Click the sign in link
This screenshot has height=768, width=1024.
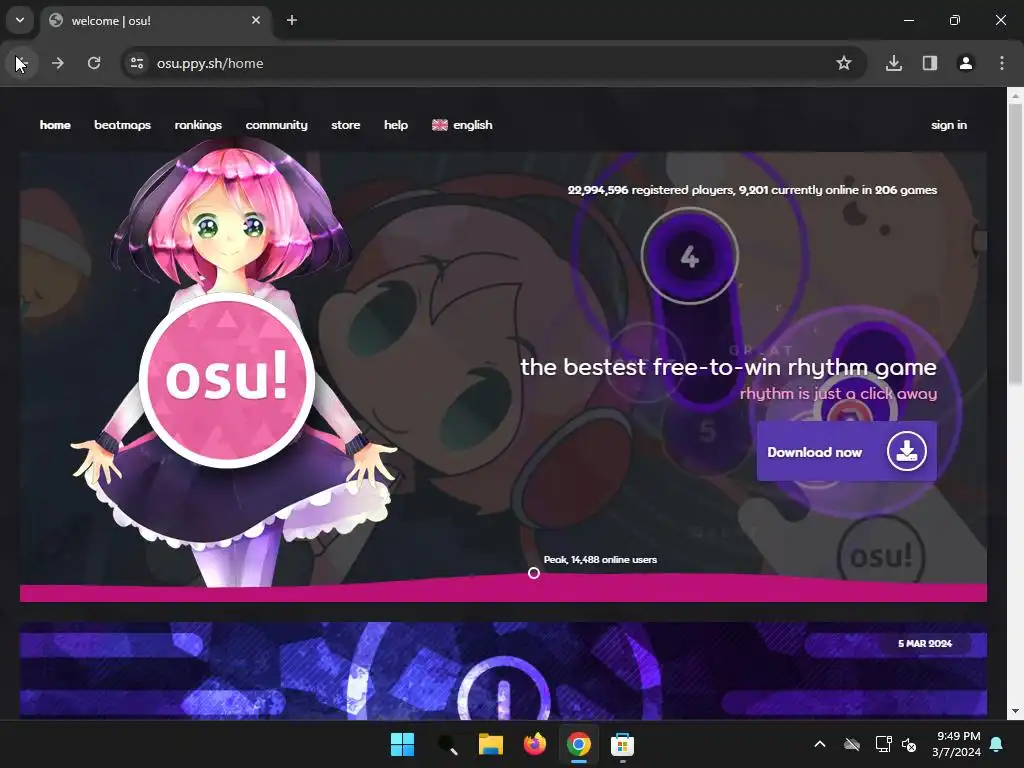pyautogui.click(x=949, y=125)
